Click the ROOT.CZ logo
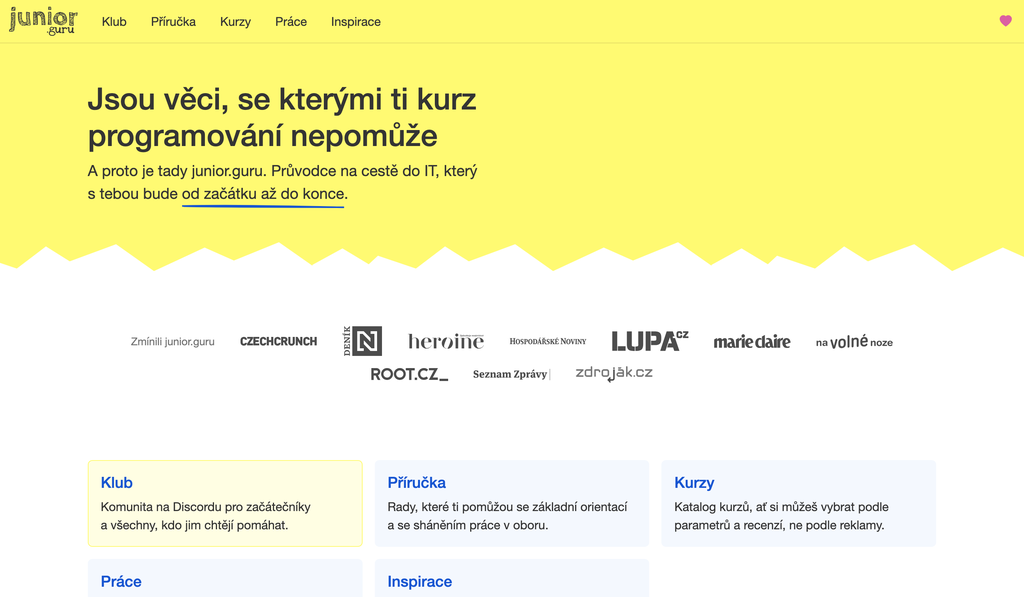 coord(409,374)
